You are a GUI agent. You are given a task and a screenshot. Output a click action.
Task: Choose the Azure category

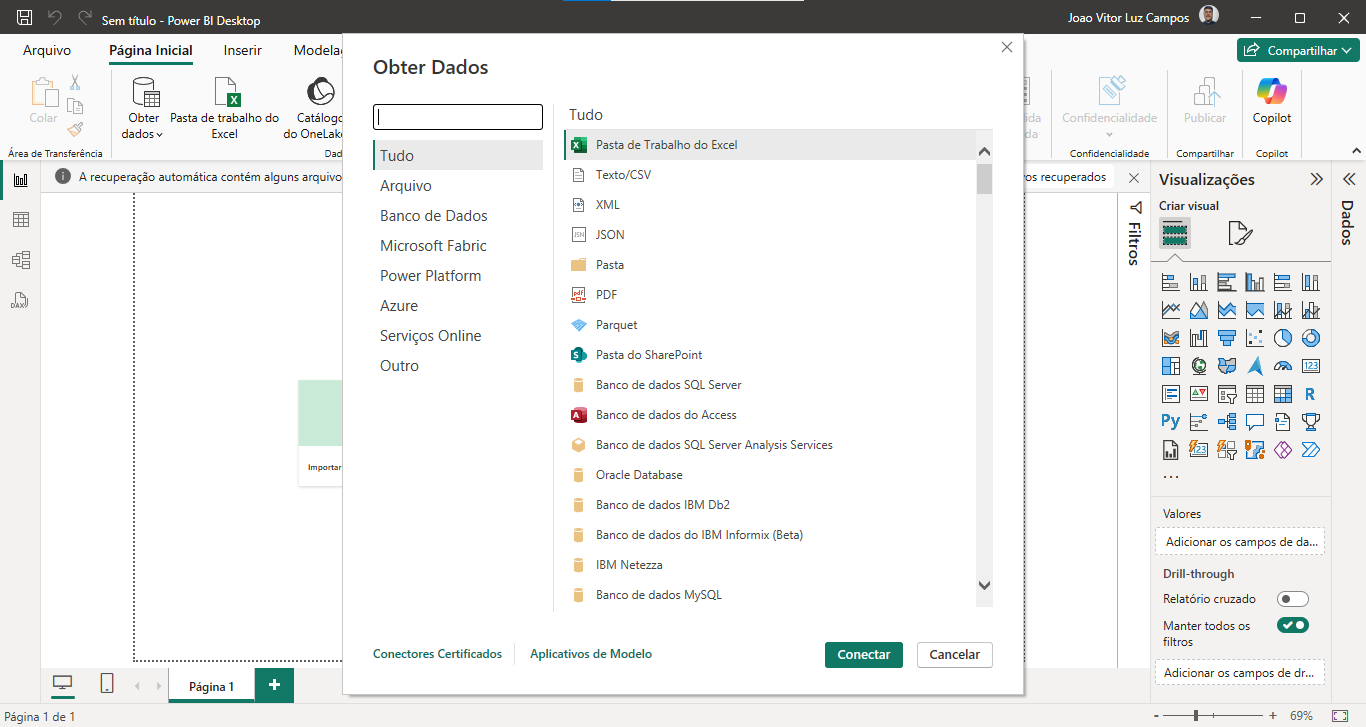[x=458, y=306]
